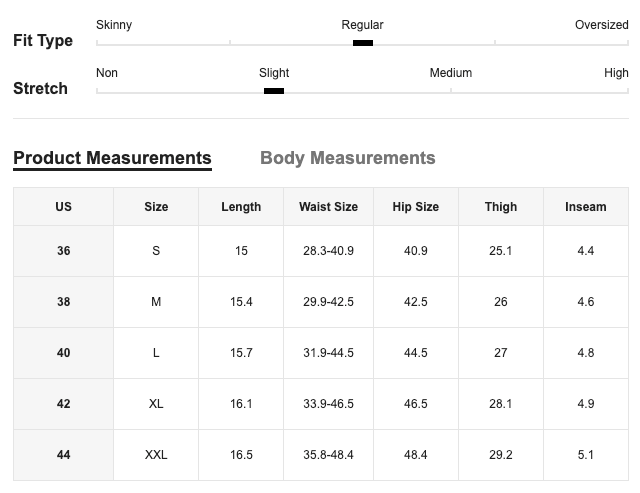Click the Waist Size column header
640x493 pixels.
click(x=328, y=207)
